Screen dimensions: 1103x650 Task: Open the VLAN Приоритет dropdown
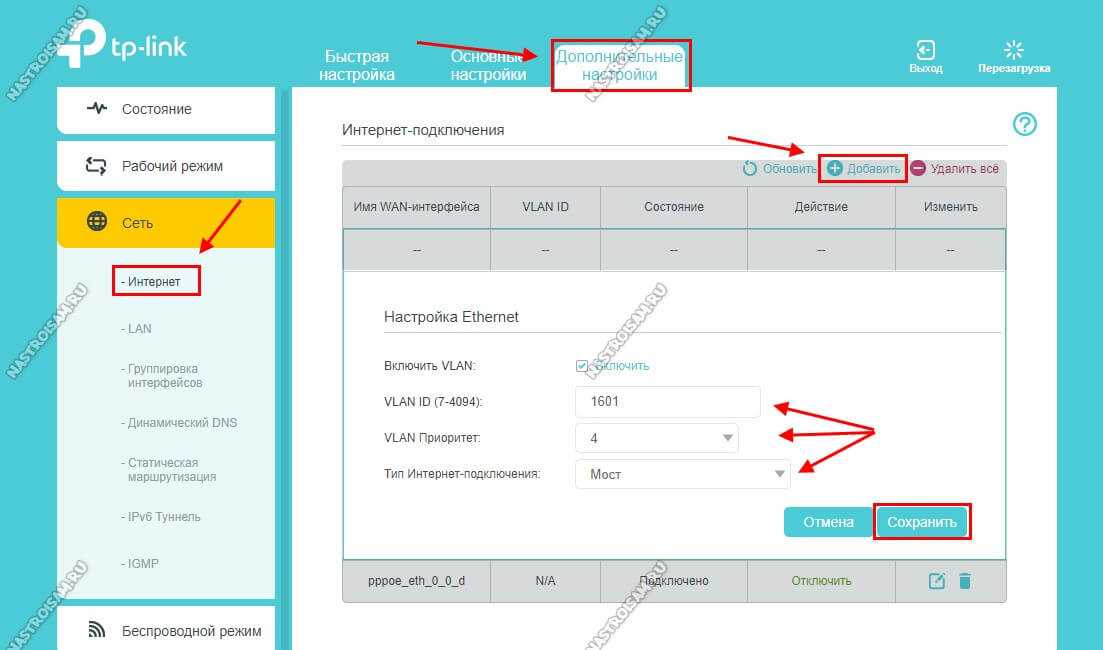[656, 438]
